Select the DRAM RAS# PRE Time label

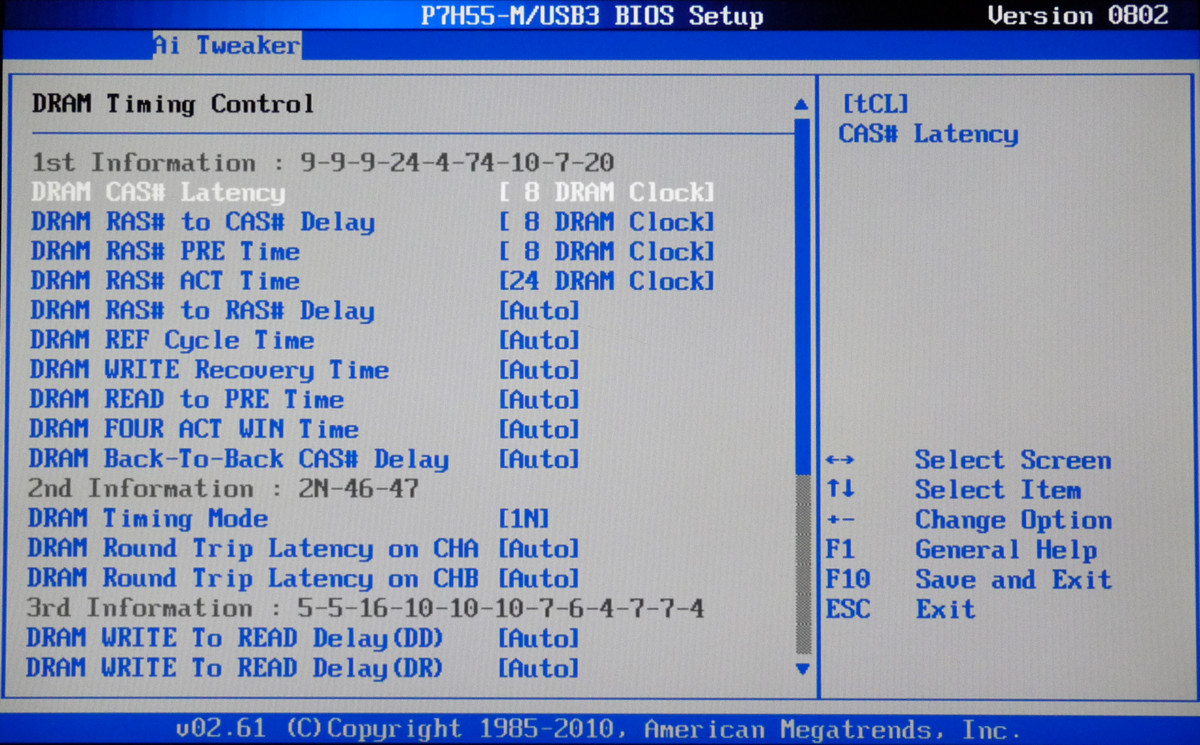165,251
